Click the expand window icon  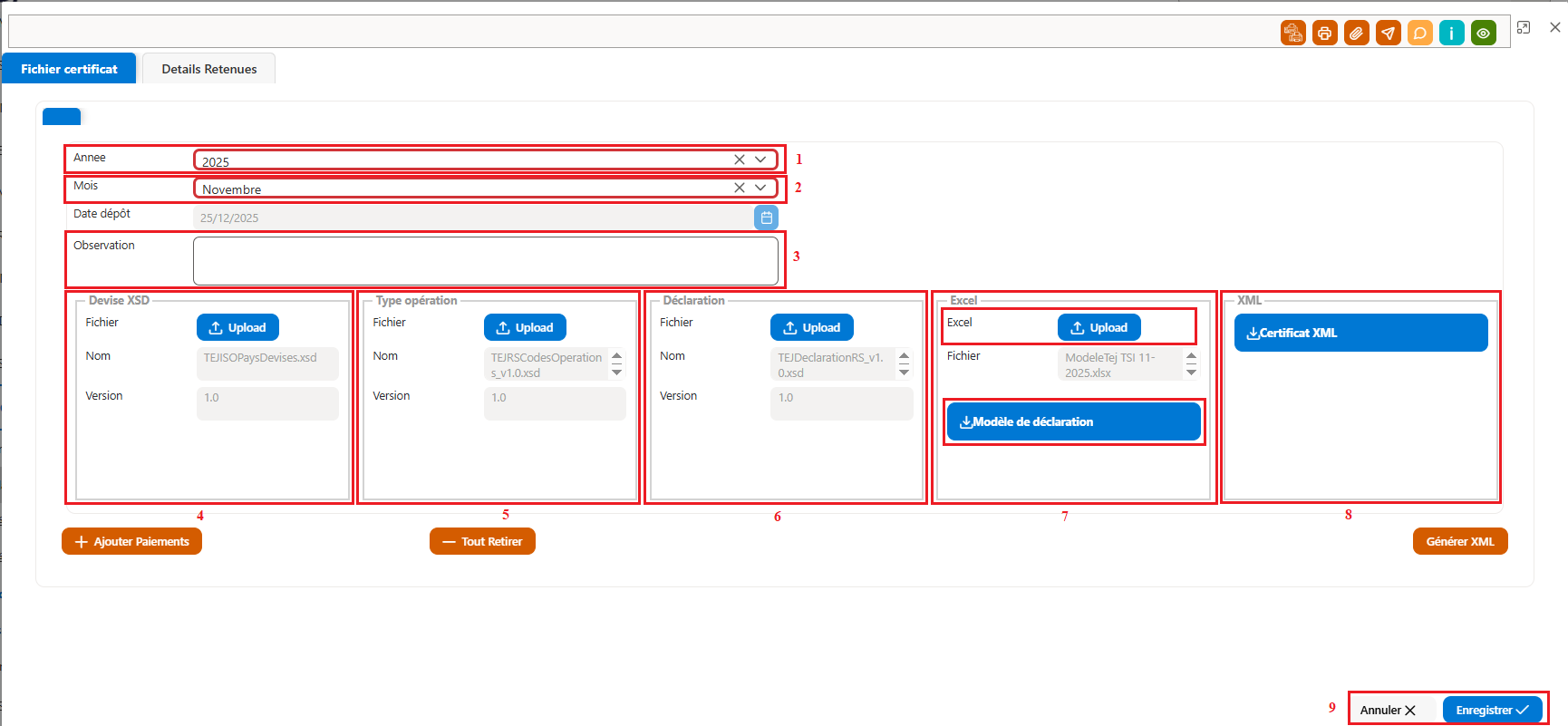[1524, 28]
